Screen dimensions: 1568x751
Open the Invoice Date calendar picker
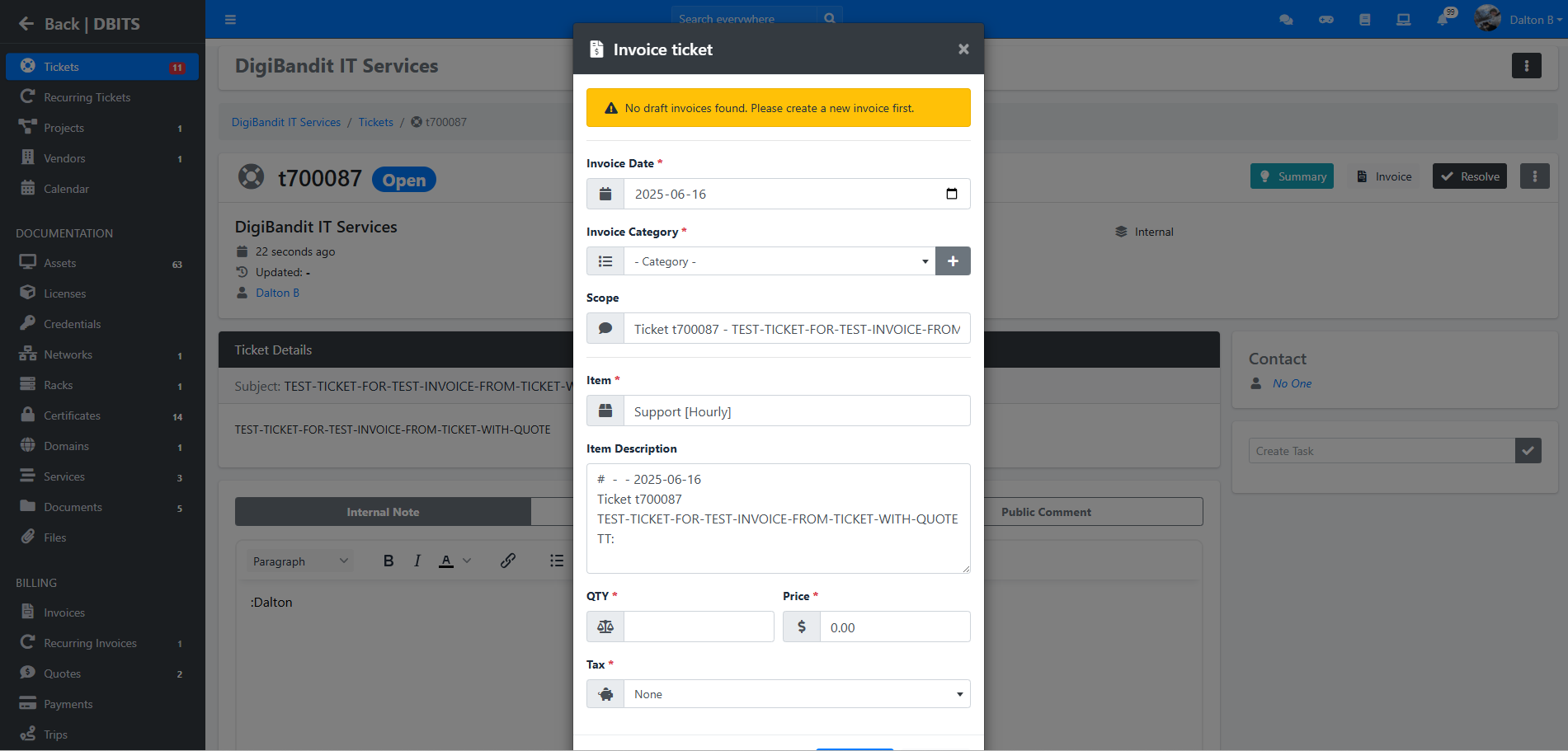tap(952, 194)
